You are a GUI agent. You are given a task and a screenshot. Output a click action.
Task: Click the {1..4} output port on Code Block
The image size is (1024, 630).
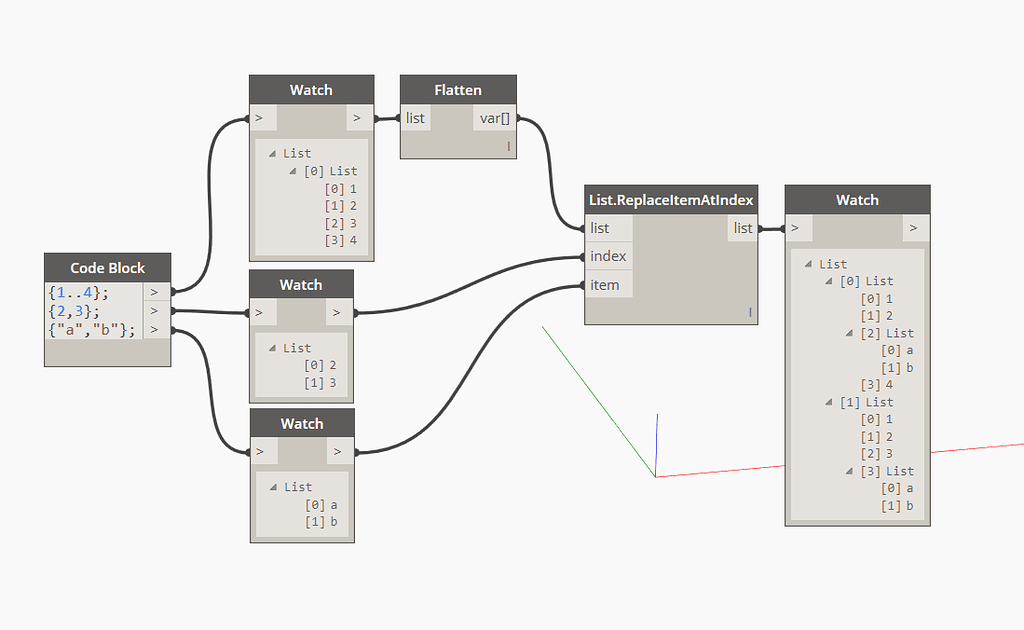click(x=156, y=291)
